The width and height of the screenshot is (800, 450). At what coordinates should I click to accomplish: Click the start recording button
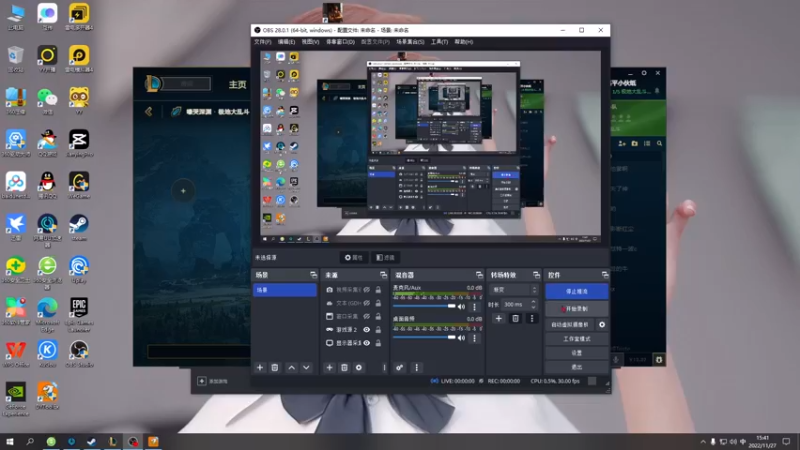tap(577, 309)
